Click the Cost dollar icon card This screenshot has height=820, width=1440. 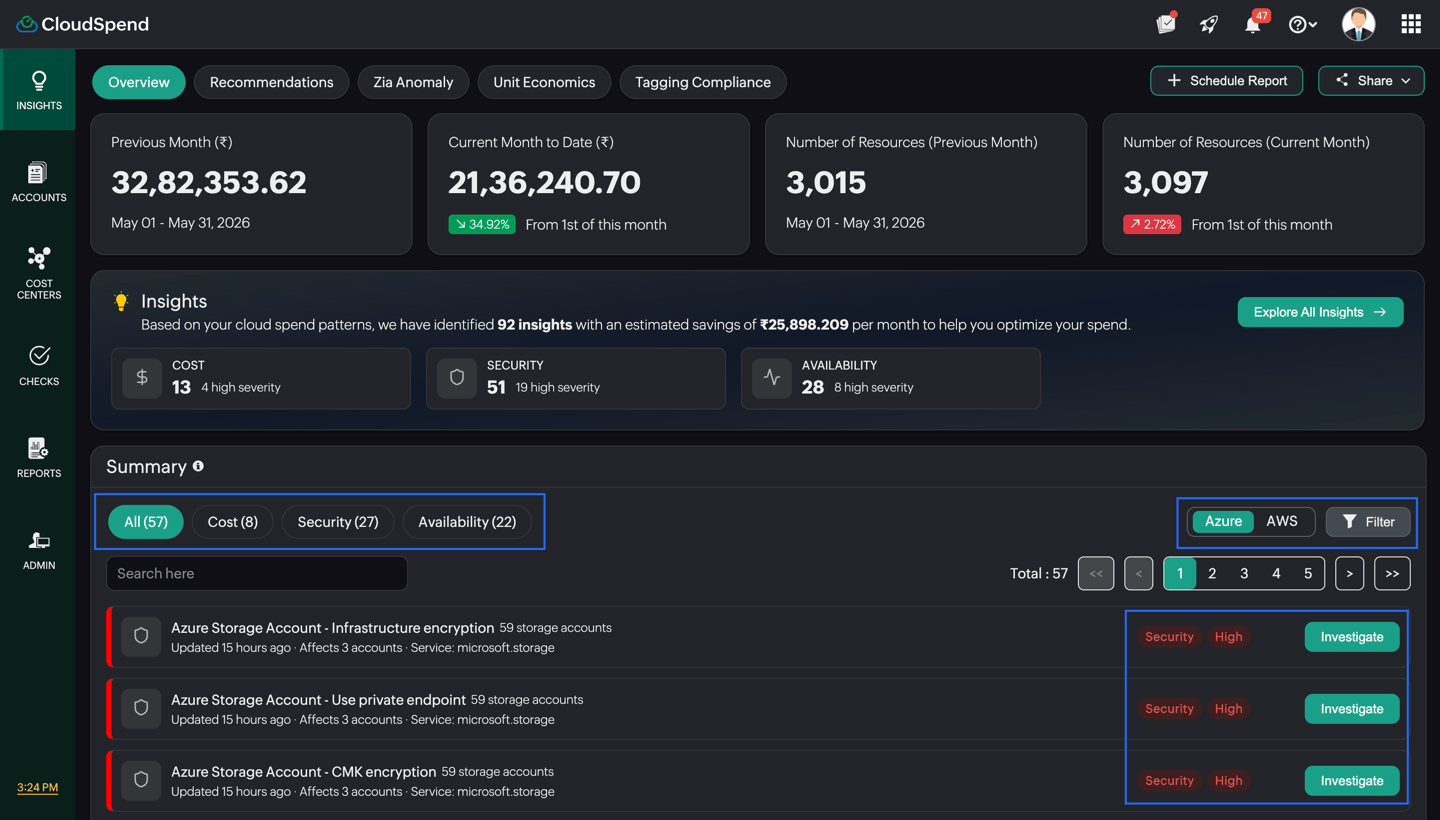tap(142, 377)
